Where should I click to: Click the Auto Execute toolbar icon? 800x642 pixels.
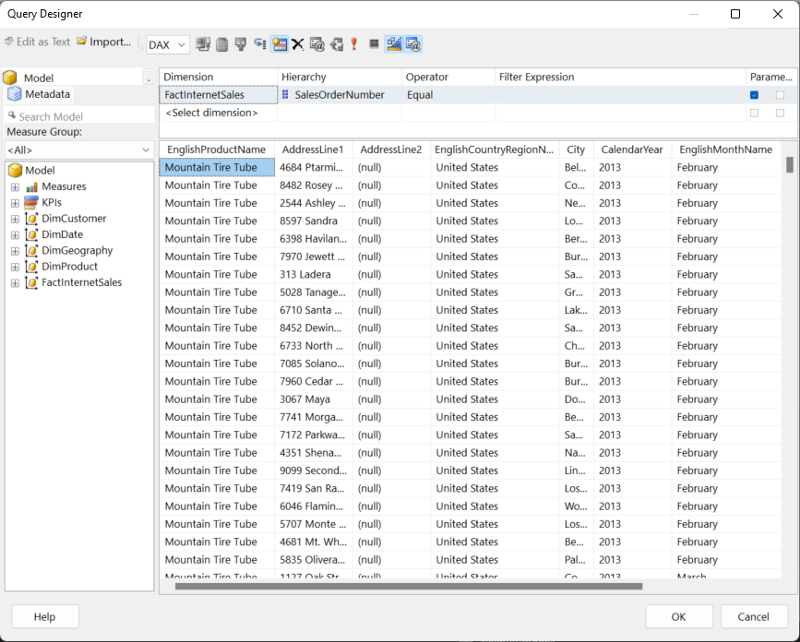coord(280,44)
